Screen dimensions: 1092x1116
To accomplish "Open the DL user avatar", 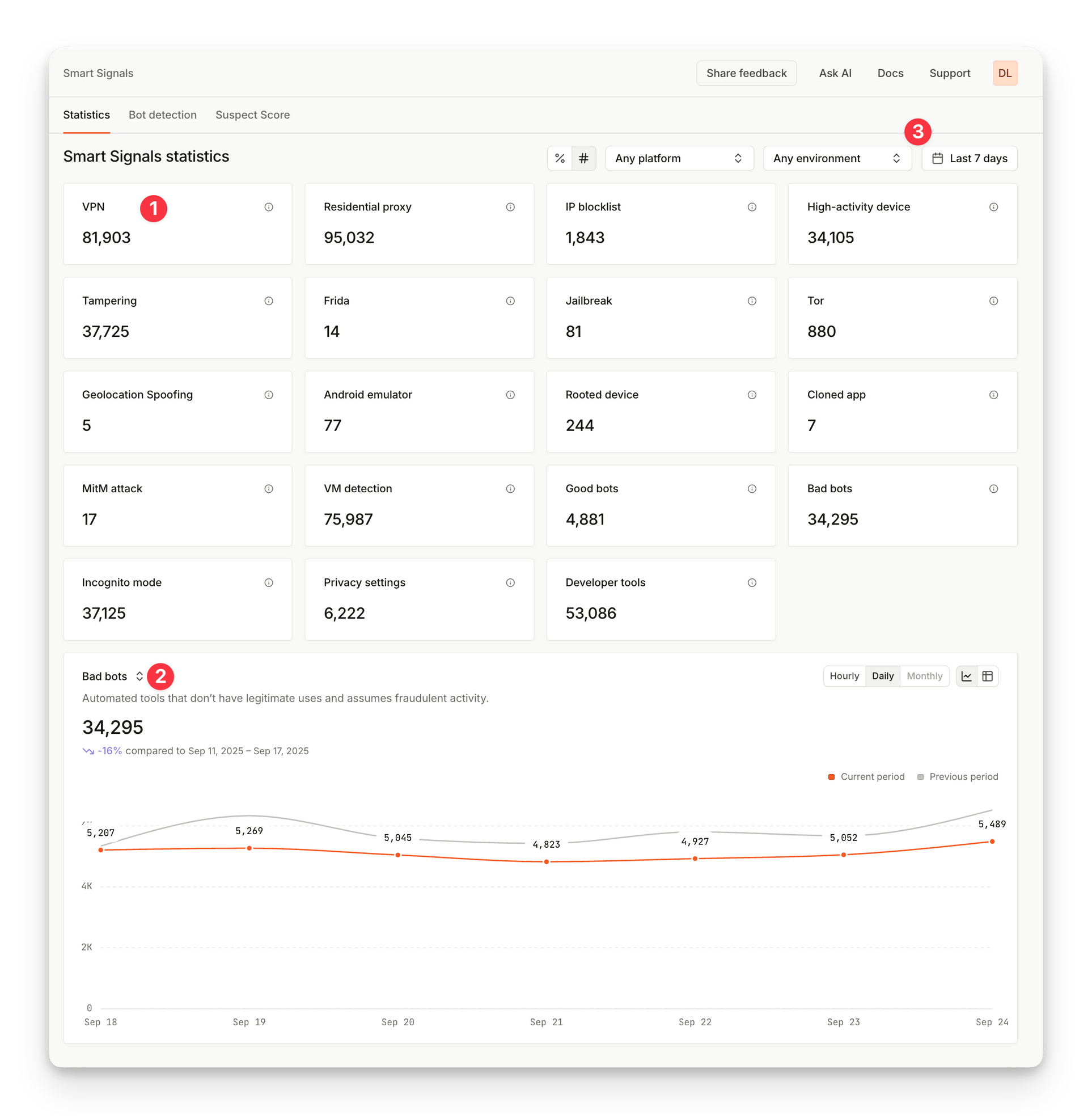I will tap(1004, 73).
